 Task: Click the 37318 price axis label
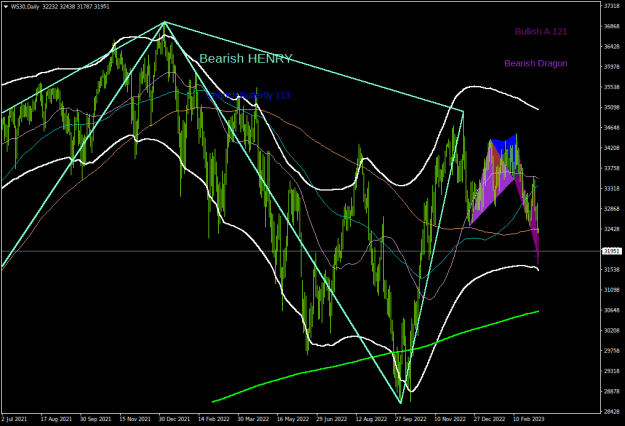[611, 6]
